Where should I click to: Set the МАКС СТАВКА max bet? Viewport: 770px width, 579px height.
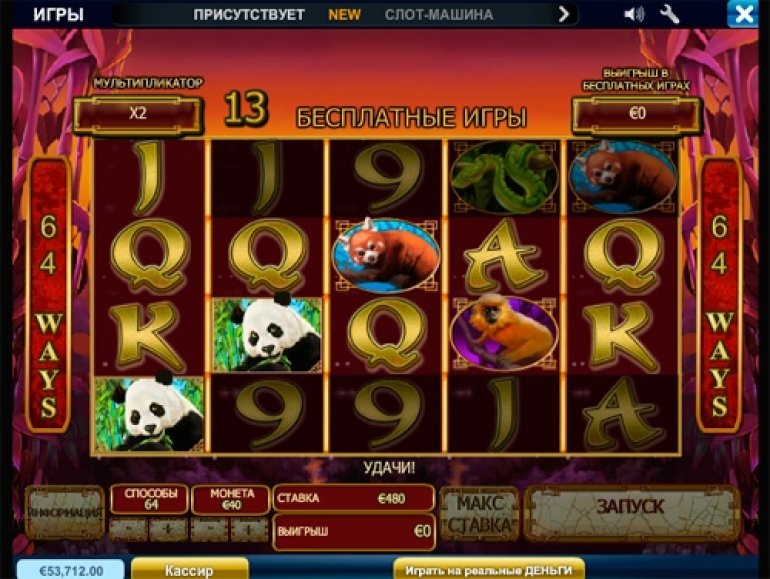pyautogui.click(x=479, y=514)
